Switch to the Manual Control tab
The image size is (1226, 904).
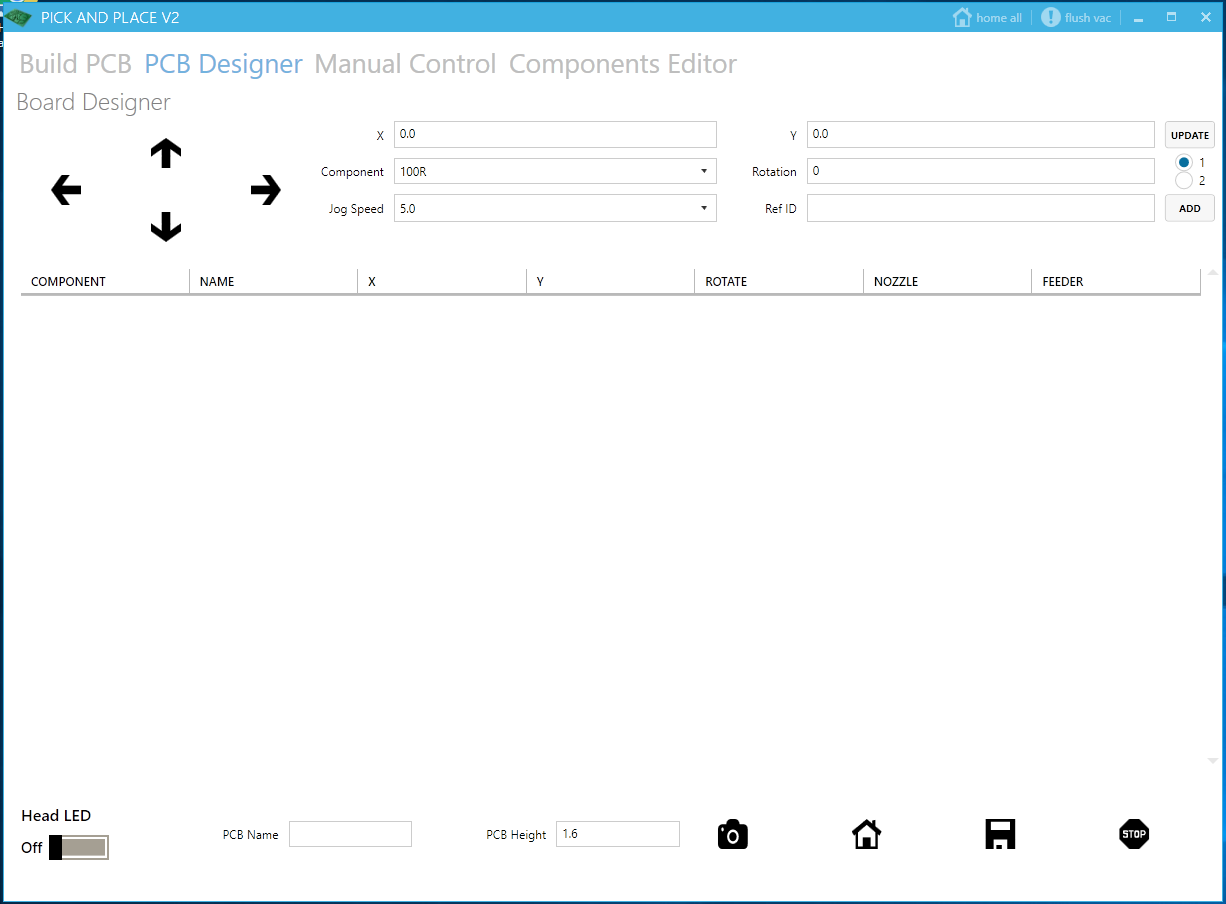404,64
